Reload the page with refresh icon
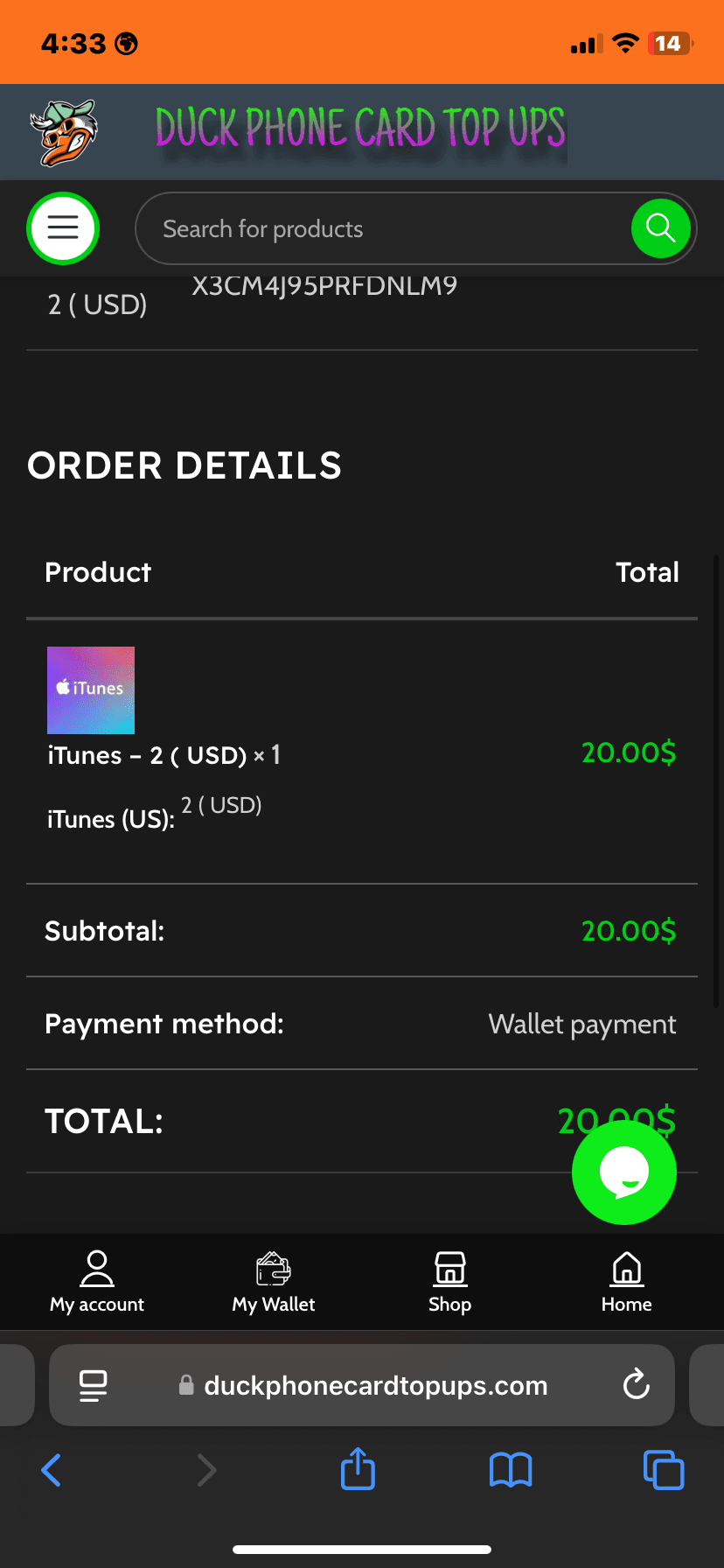 pos(636,1385)
